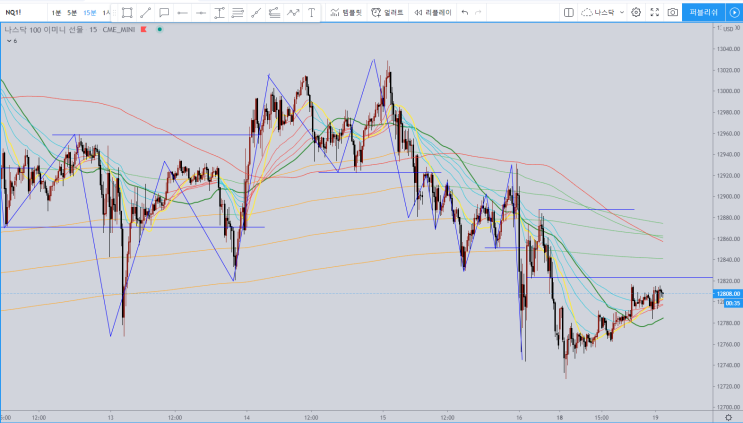This screenshot has height=423, width=743.
Task: Select the price range I-beam tool
Action: 219,13
